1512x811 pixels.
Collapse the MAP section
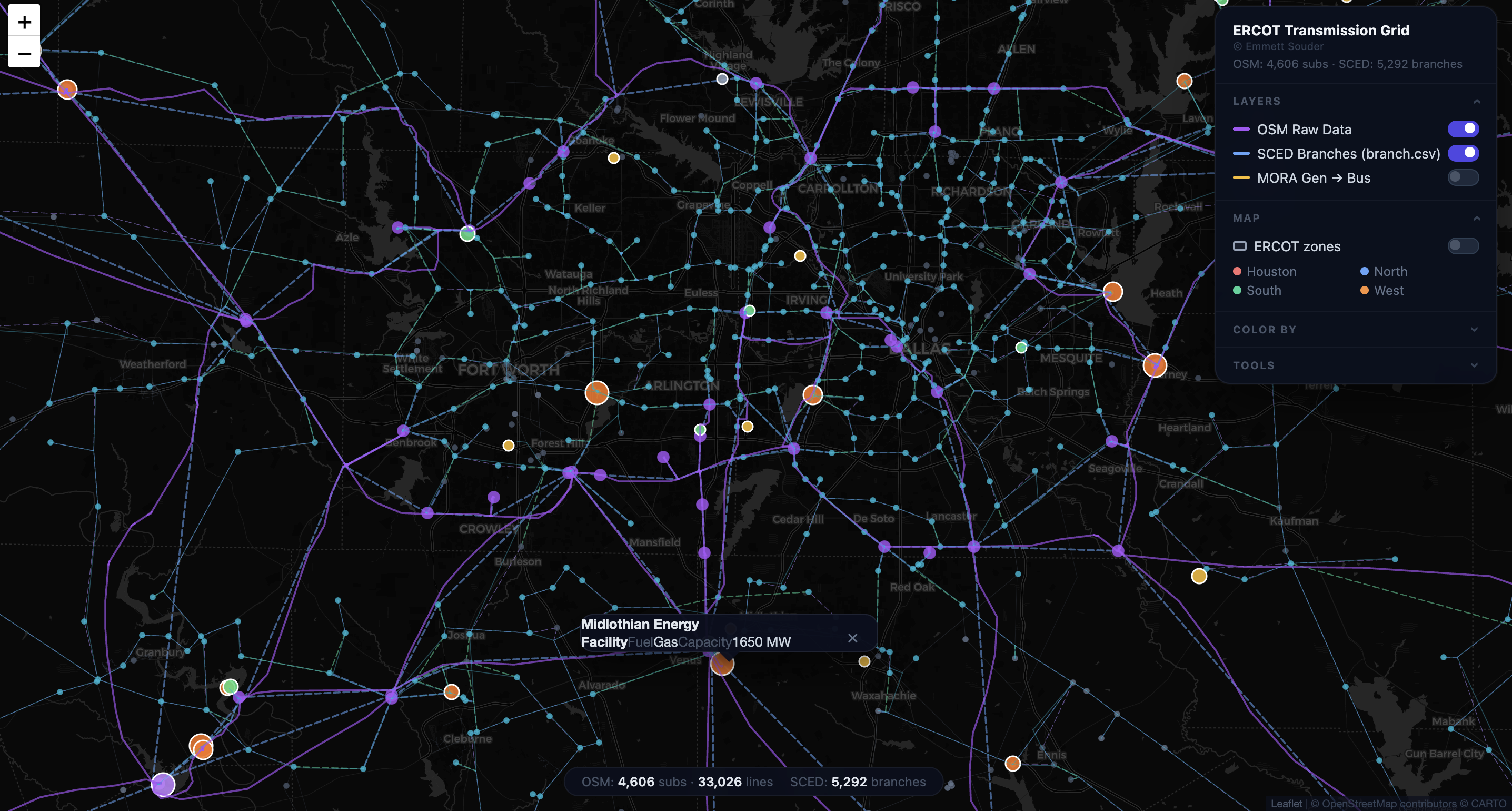(x=1477, y=219)
